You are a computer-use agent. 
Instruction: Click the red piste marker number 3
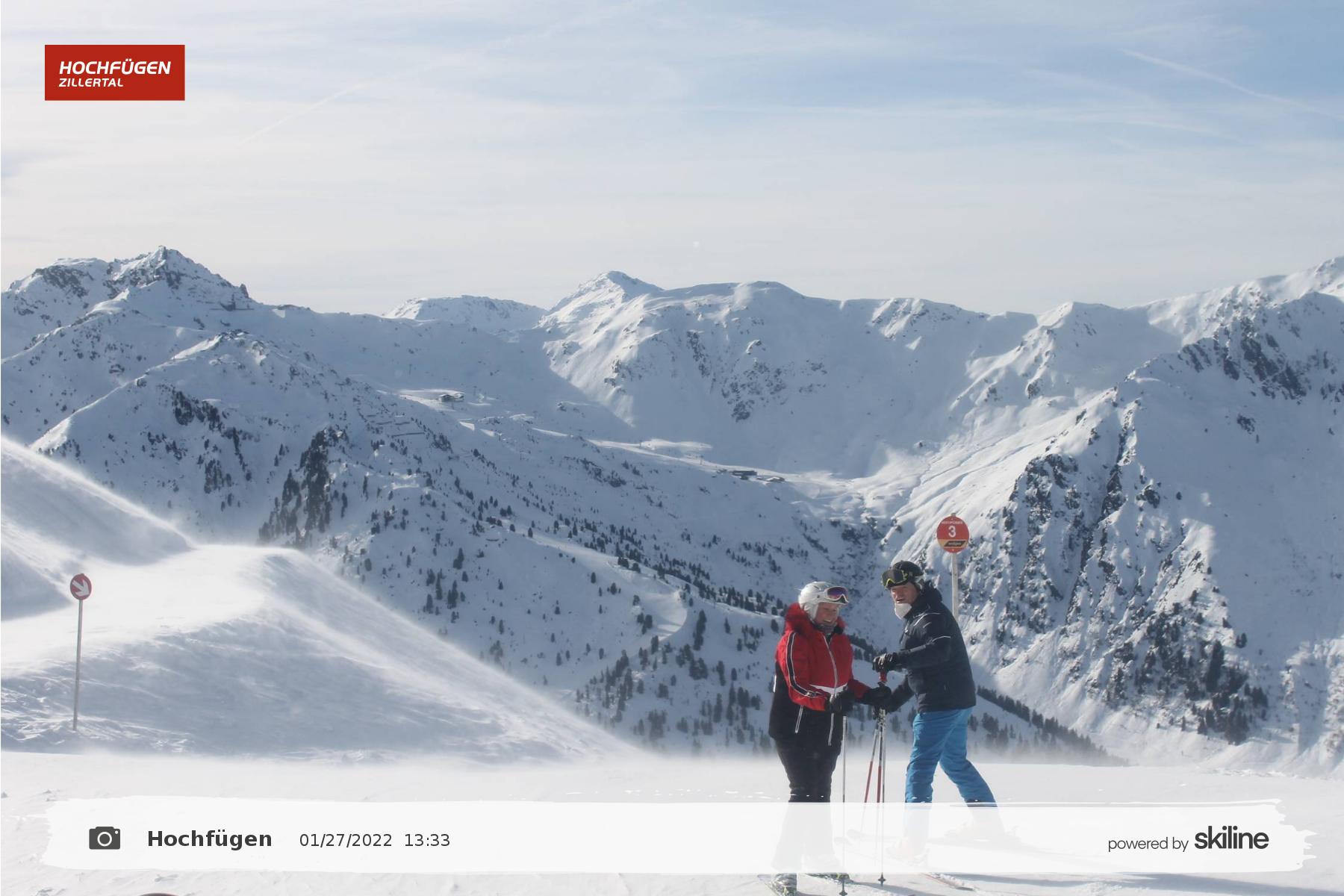[x=952, y=533]
